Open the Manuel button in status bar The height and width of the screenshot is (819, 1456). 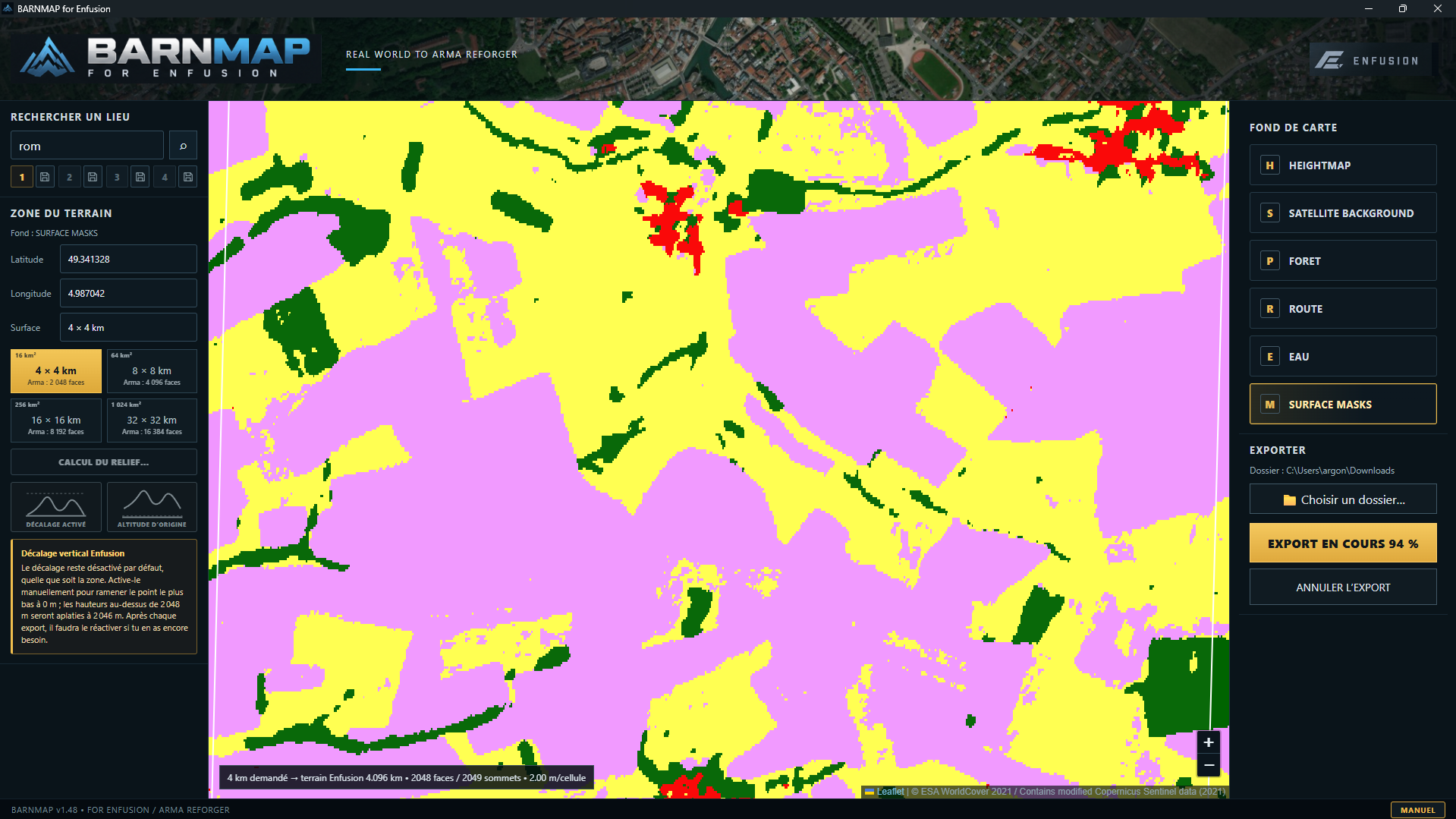click(x=1417, y=810)
